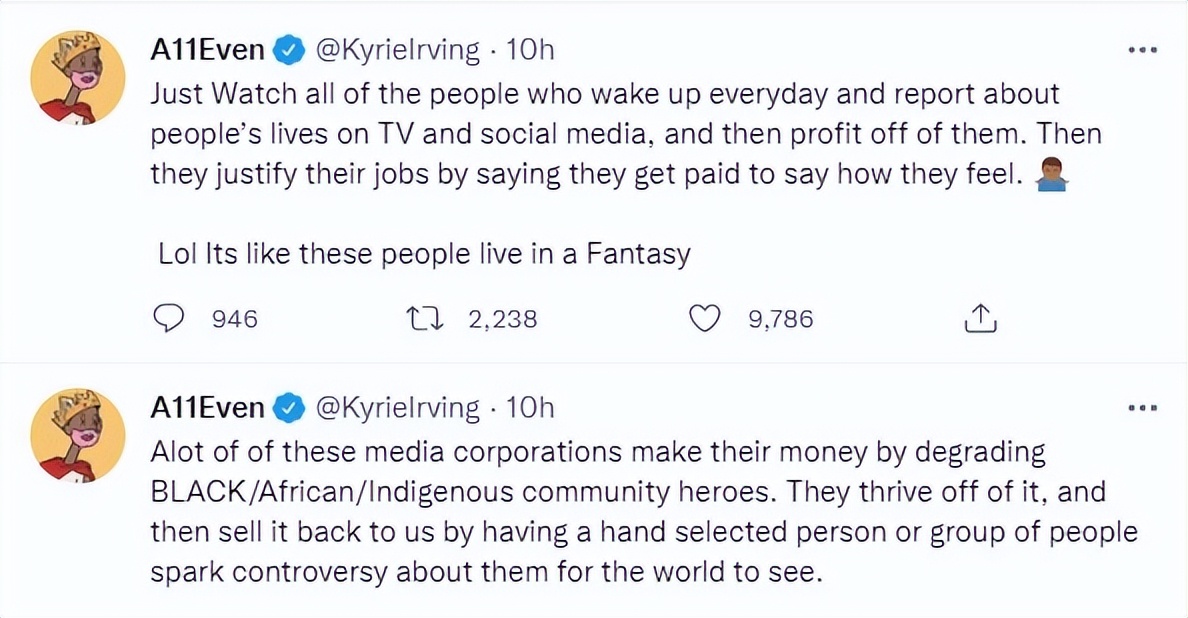Image resolution: width=1188 pixels, height=618 pixels.
Task: Open the profile avatar of the first tweet
Action: point(78,84)
